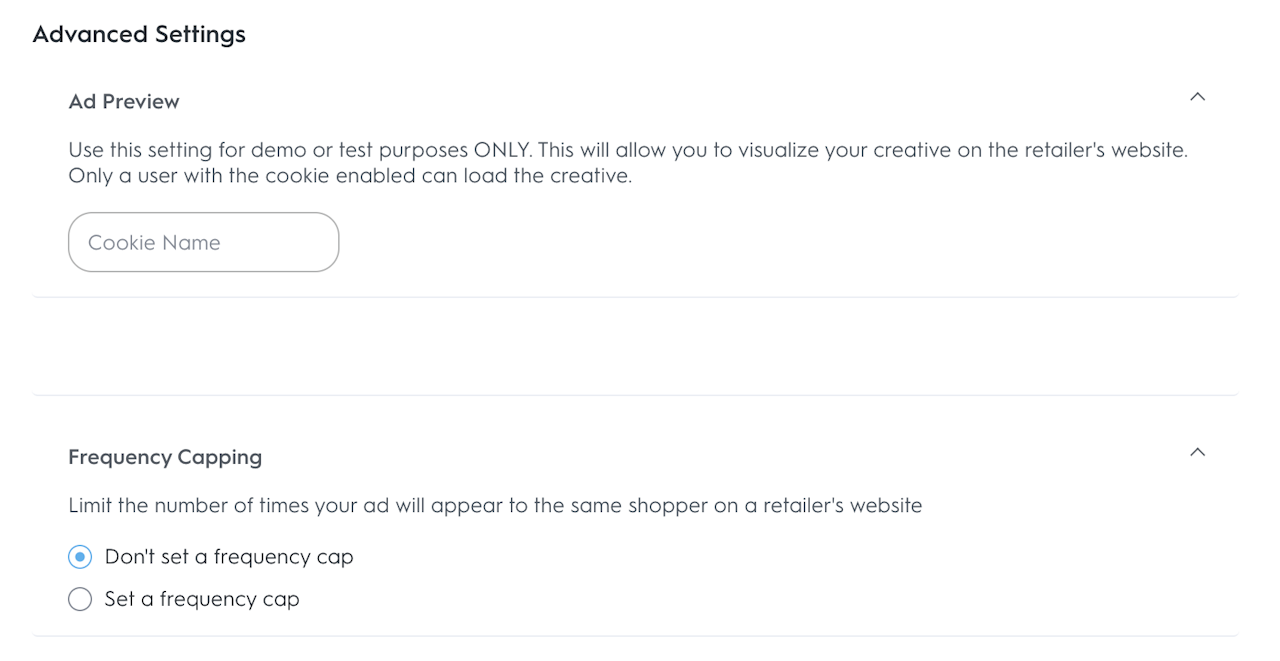Click the Ad Preview section title
The image size is (1280, 661).
pyautogui.click(x=124, y=102)
